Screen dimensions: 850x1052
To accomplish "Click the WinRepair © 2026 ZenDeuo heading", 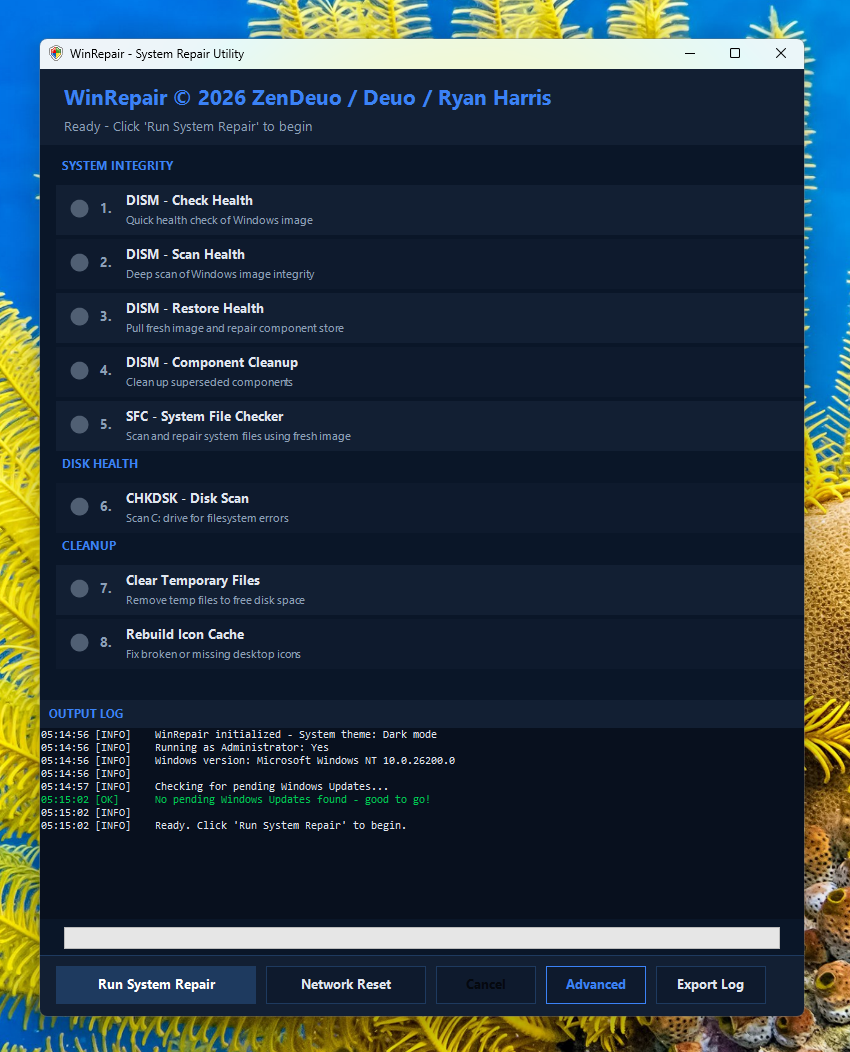I will [307, 98].
